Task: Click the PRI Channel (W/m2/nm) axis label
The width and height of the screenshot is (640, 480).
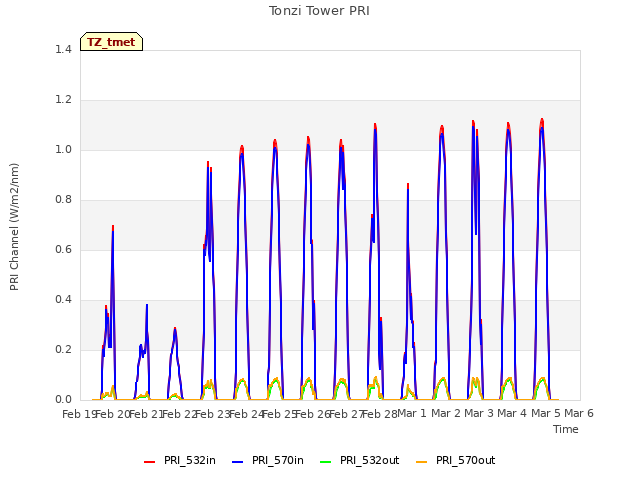Action: pos(14,227)
